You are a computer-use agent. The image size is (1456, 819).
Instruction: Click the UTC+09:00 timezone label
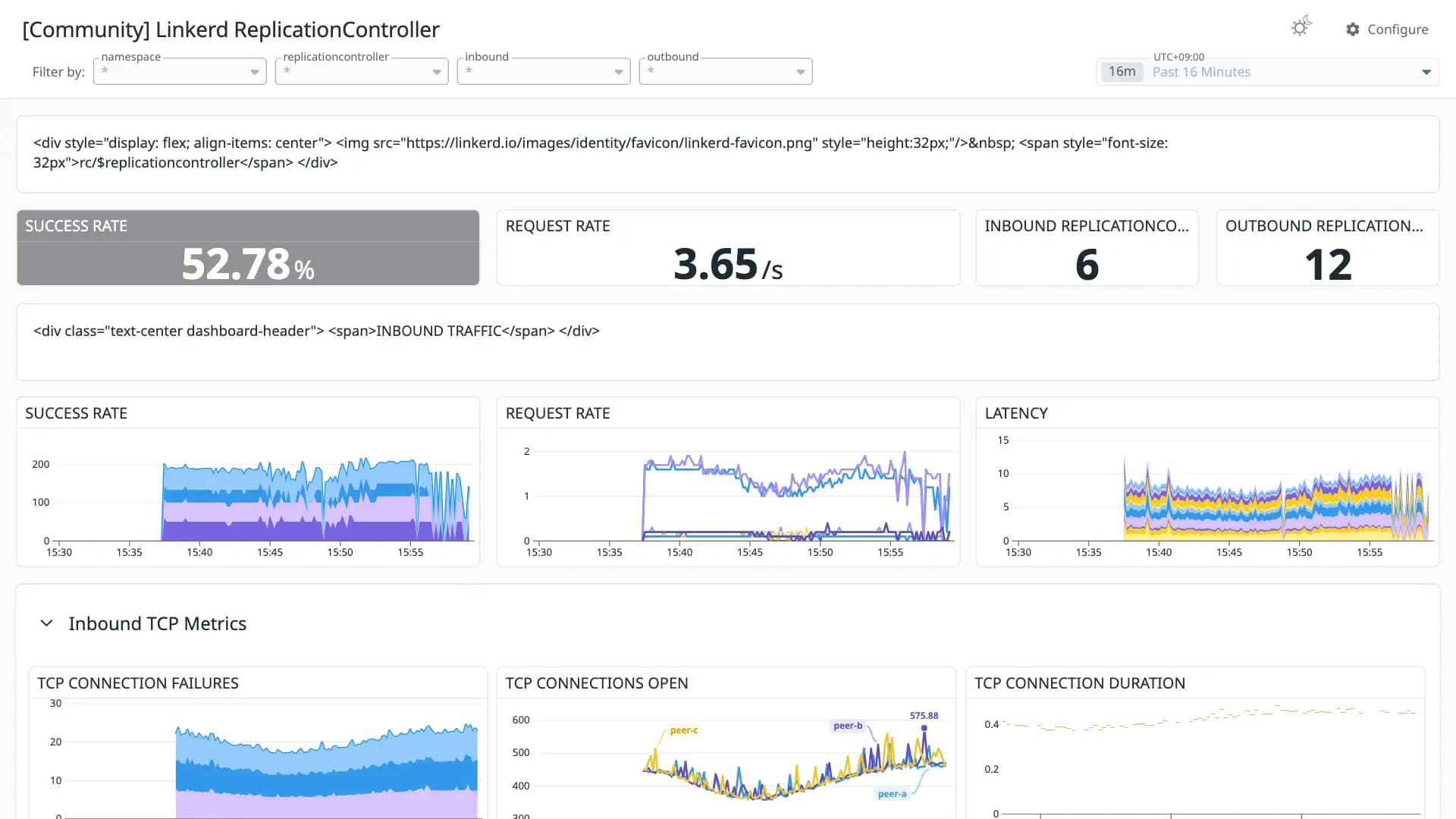(x=1178, y=57)
